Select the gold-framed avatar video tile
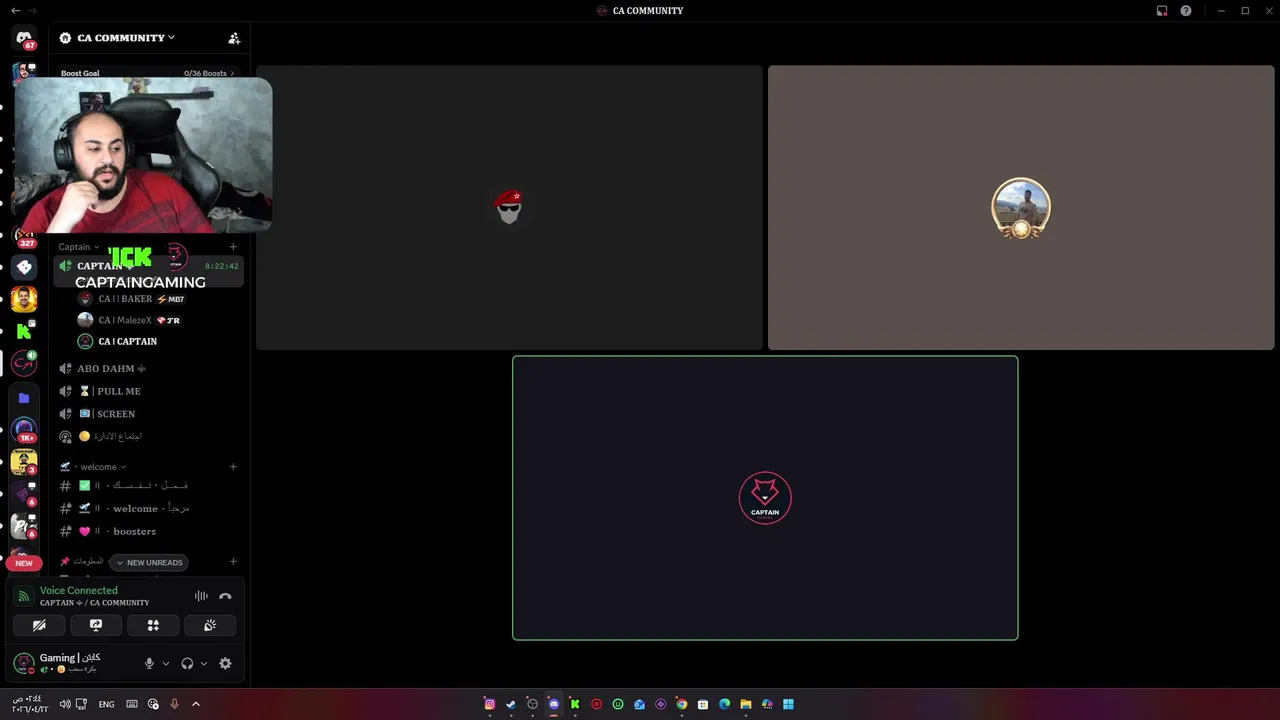1280x720 pixels. pyautogui.click(x=1021, y=208)
